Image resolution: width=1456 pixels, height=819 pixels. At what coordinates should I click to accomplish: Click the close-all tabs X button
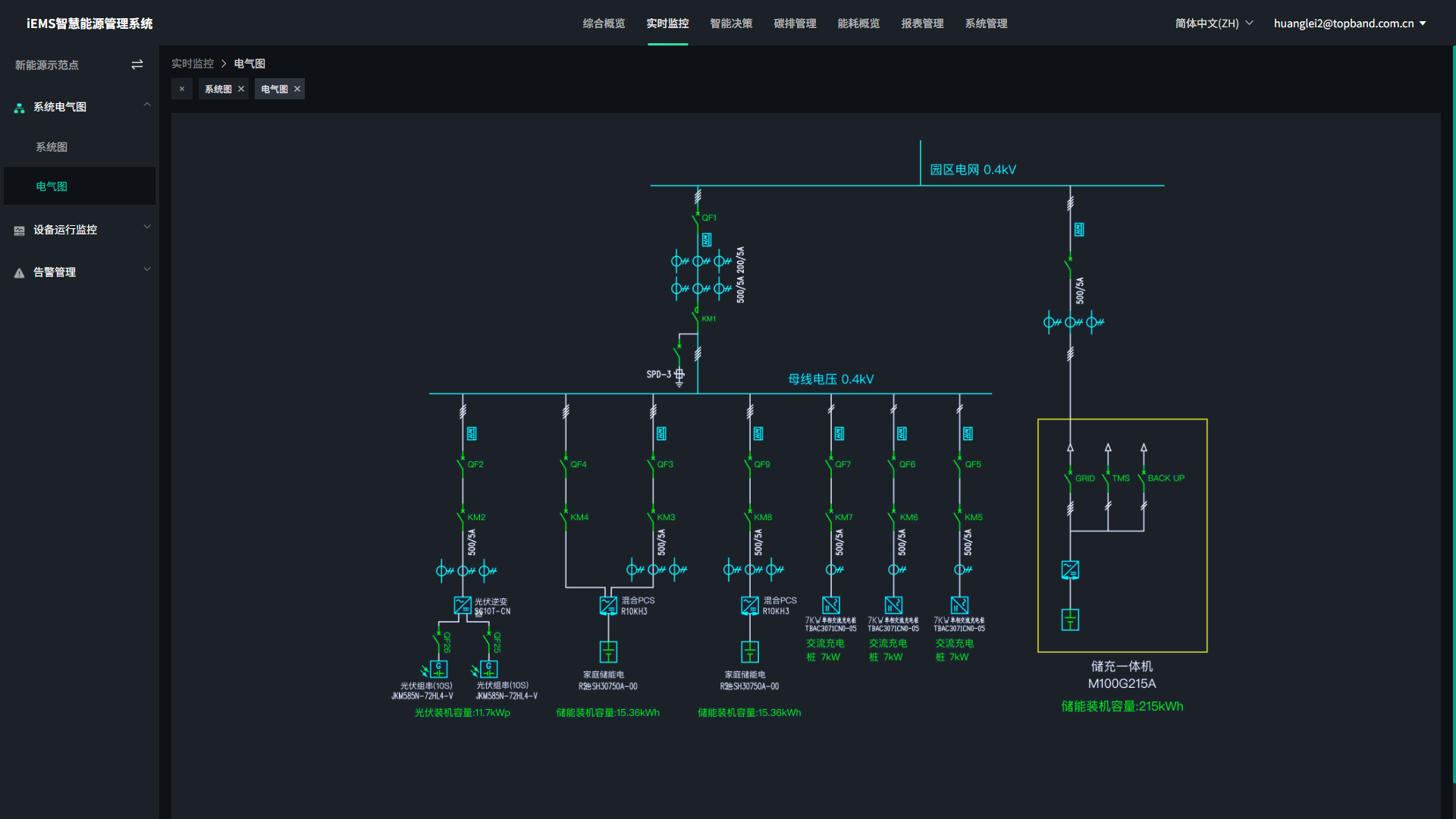(182, 89)
